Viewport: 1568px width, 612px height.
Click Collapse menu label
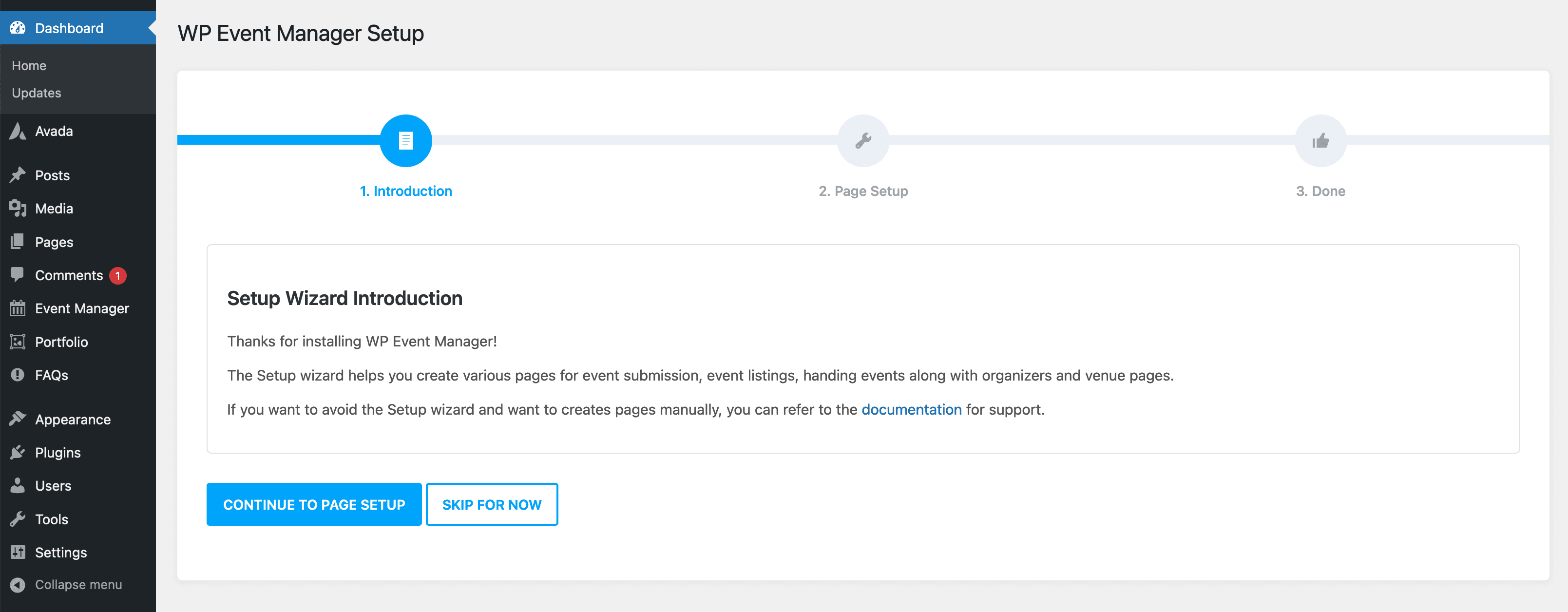[78, 585]
